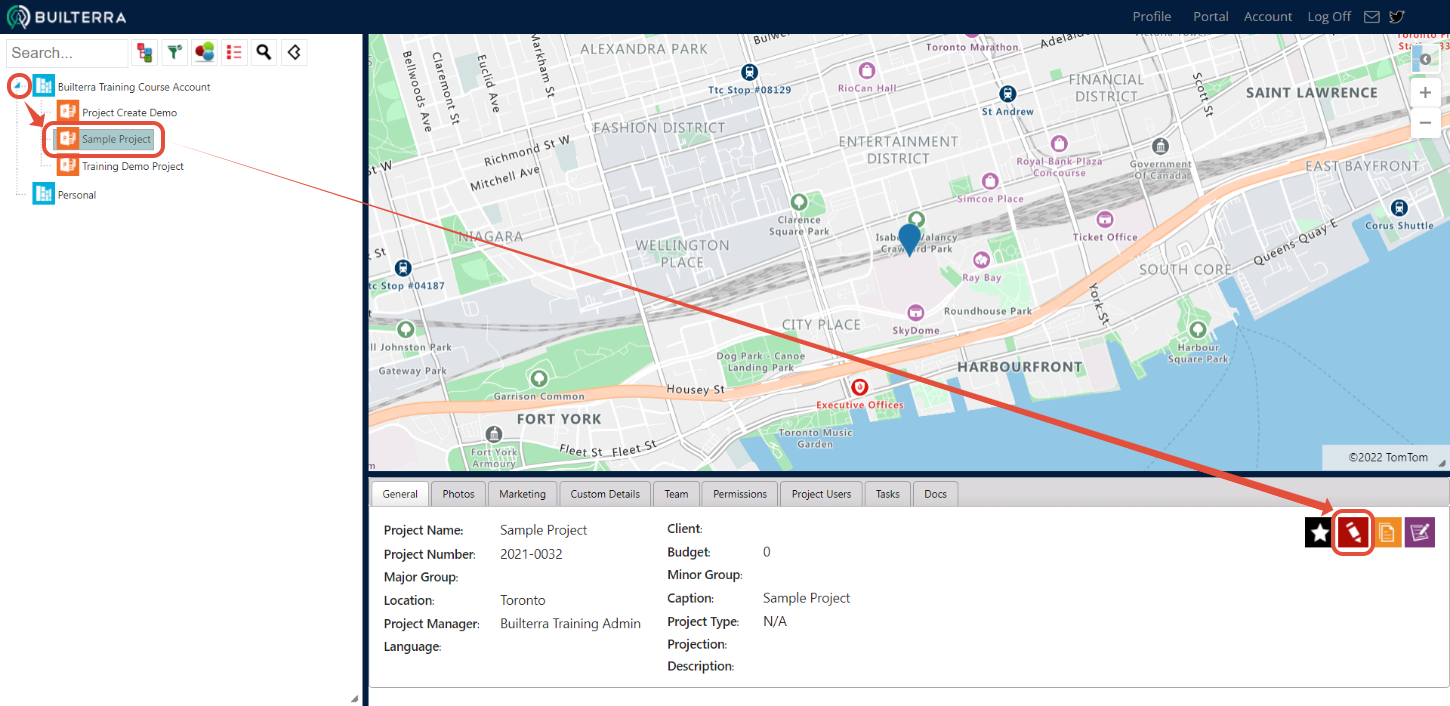Screen dimensions: 1450x706
Task: Click the Builterra logo in header
Action: (x=66, y=16)
